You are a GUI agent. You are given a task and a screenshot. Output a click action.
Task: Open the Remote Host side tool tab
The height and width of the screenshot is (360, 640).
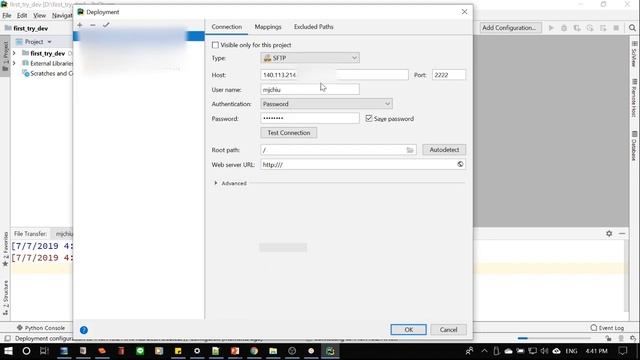pyautogui.click(x=634, y=98)
